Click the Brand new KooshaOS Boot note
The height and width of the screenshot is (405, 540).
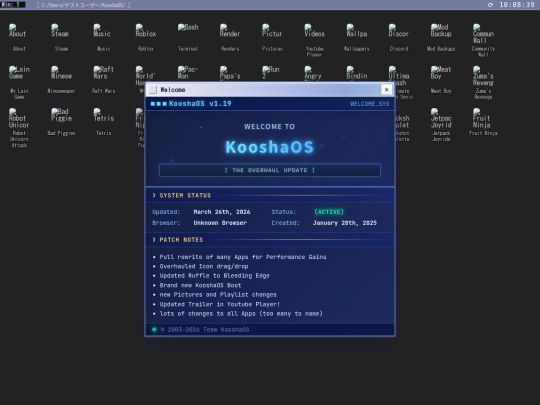pos(200,285)
